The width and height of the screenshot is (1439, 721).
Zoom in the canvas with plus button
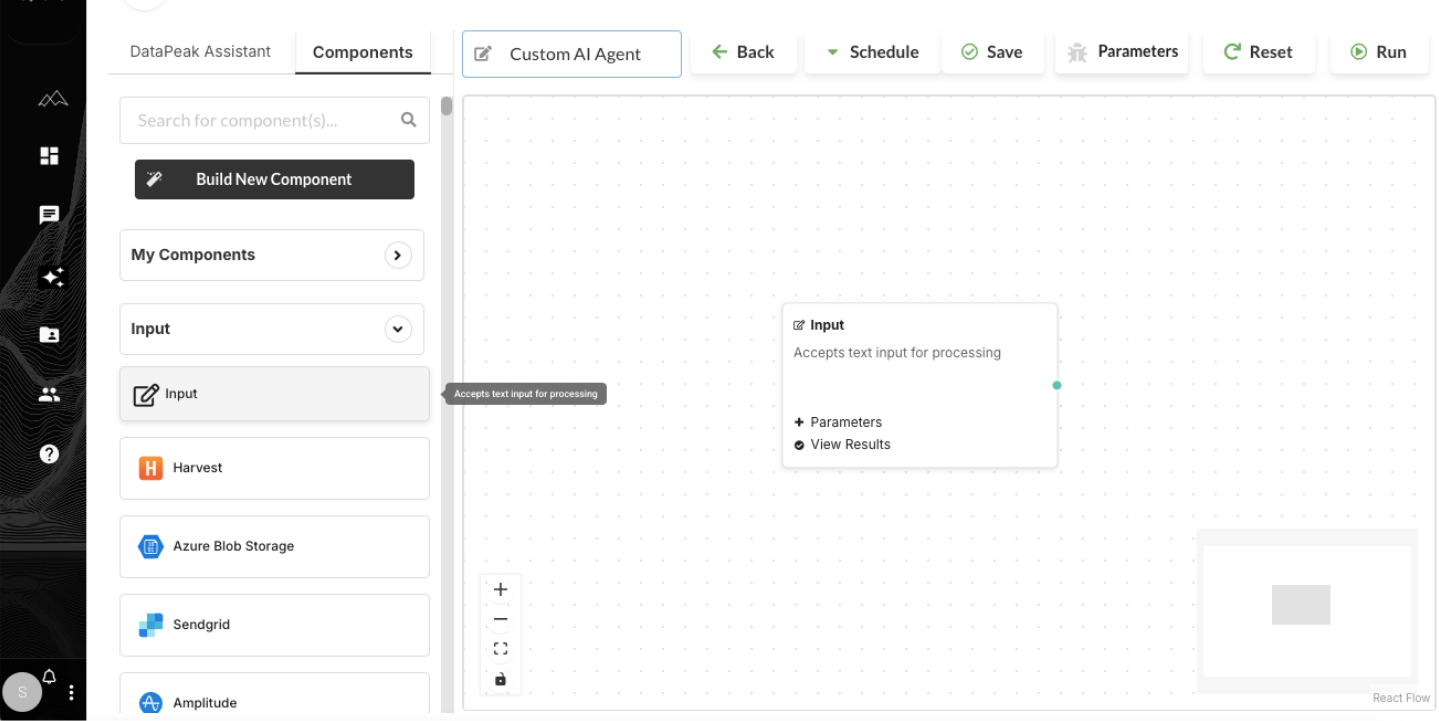coord(501,590)
